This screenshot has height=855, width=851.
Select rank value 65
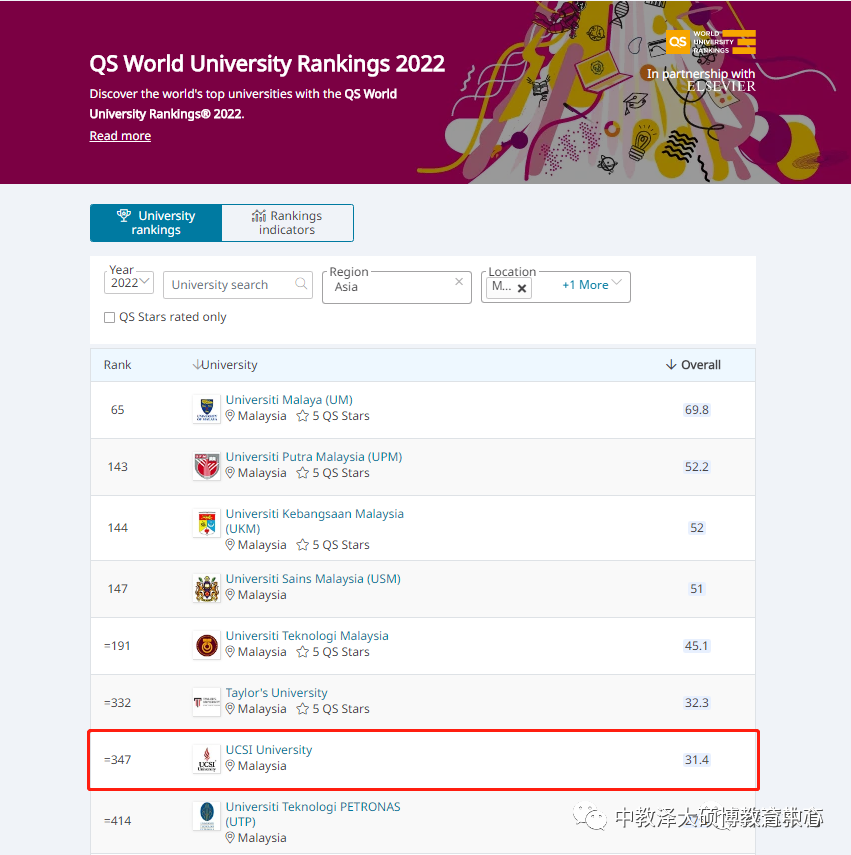pyautogui.click(x=117, y=410)
